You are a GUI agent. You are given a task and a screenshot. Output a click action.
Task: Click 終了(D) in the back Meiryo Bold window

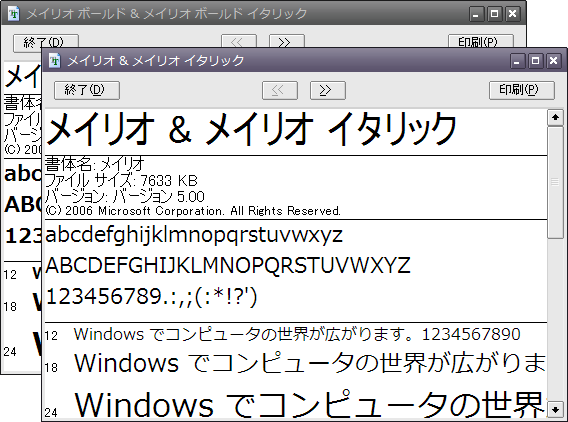tap(46, 41)
